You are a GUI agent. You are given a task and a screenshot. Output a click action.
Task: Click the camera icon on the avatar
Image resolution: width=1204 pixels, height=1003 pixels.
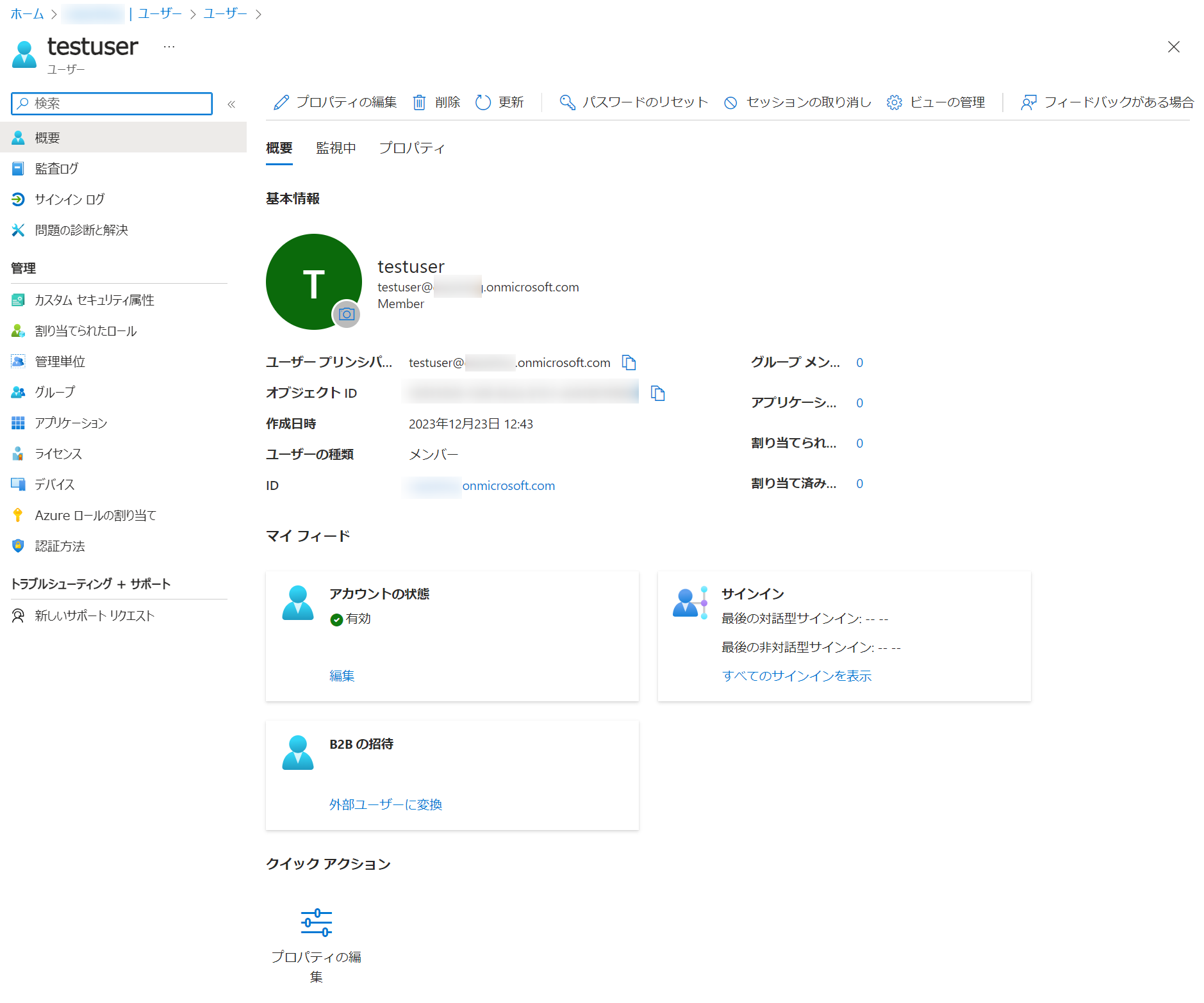[x=347, y=314]
